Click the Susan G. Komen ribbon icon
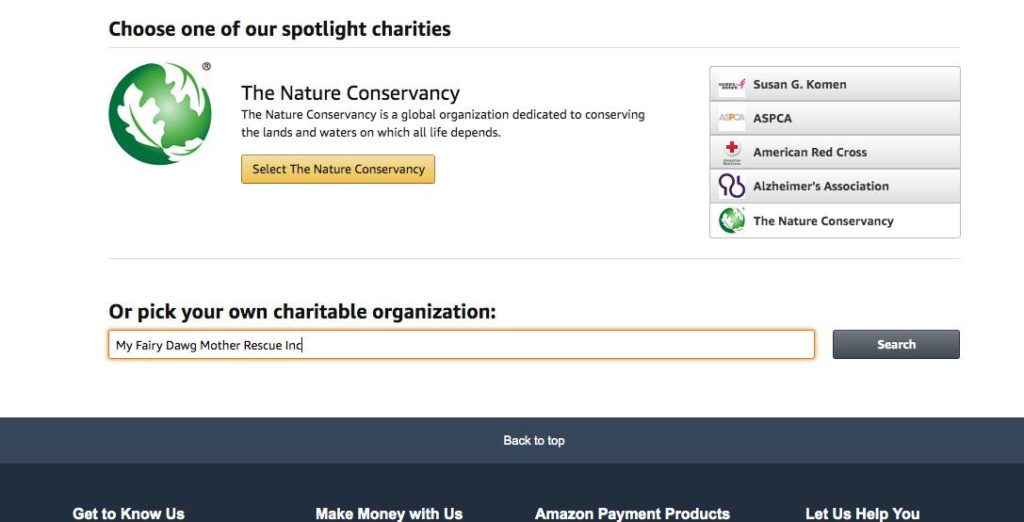The height and width of the screenshot is (522, 1024). click(731, 84)
